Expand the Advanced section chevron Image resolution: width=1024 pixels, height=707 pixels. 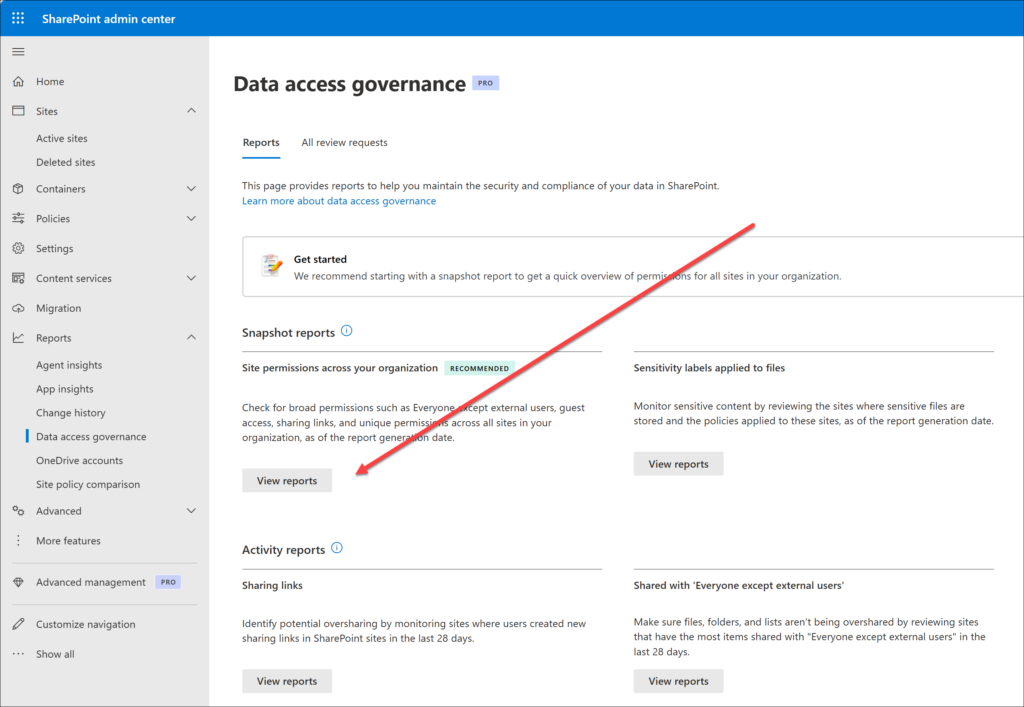coord(191,511)
